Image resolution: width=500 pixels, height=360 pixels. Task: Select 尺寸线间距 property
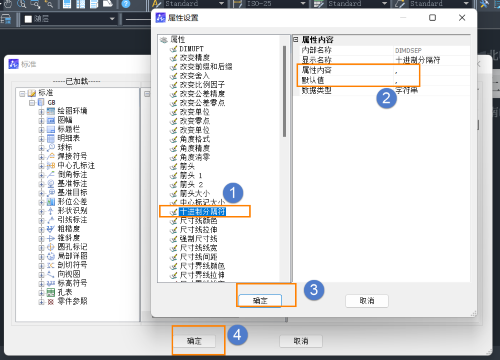pos(199,257)
